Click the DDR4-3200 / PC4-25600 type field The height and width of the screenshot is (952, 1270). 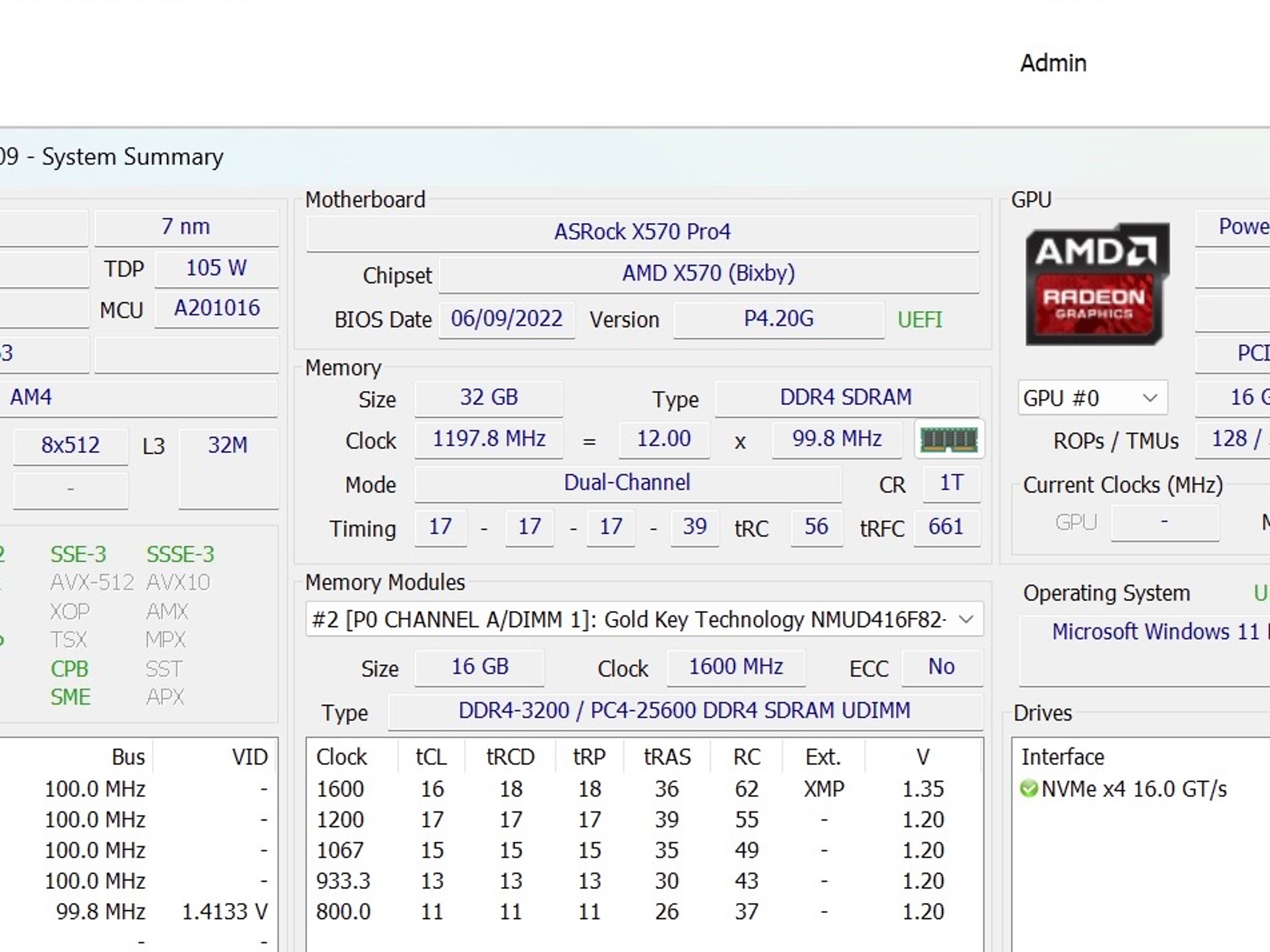tap(685, 711)
